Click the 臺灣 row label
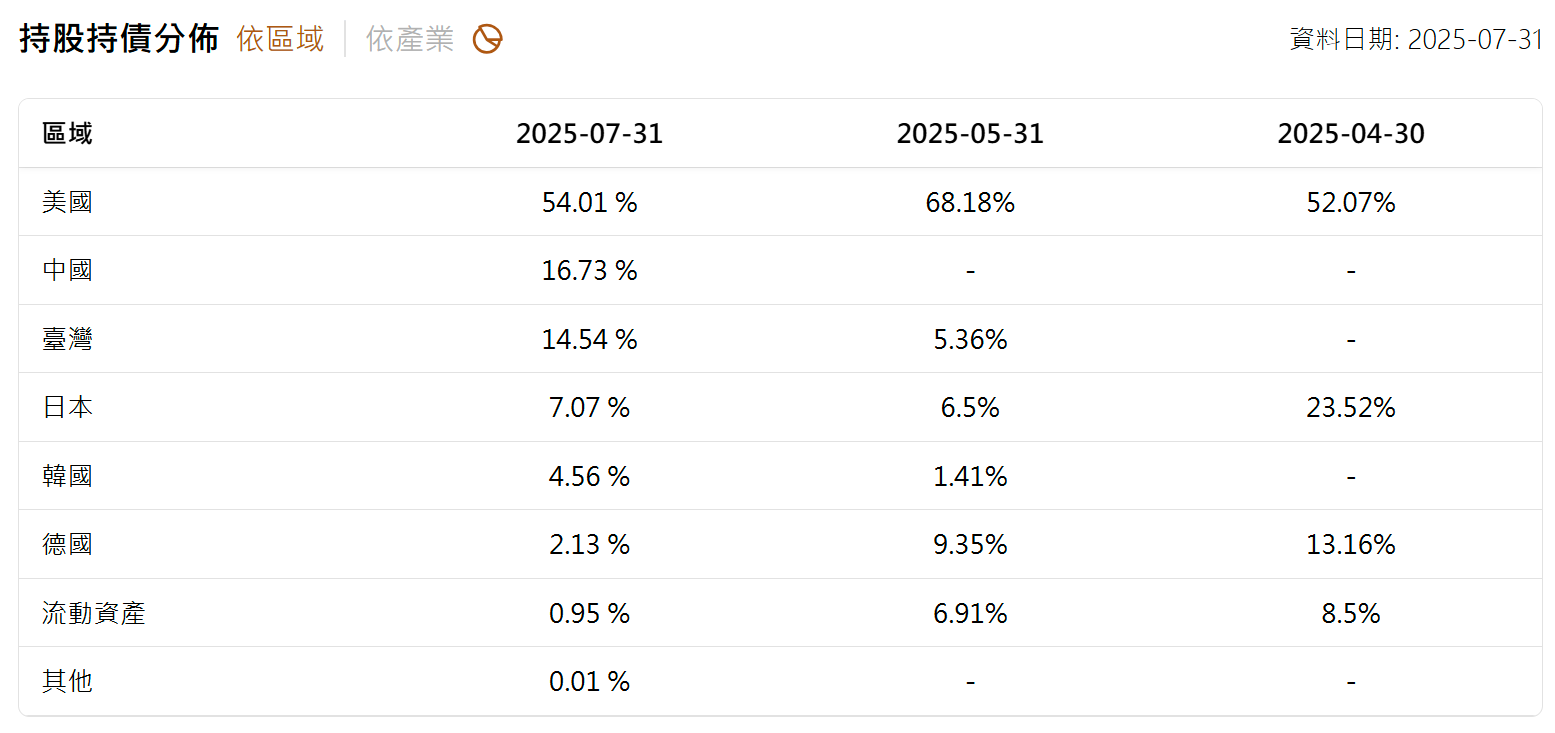 point(68,340)
